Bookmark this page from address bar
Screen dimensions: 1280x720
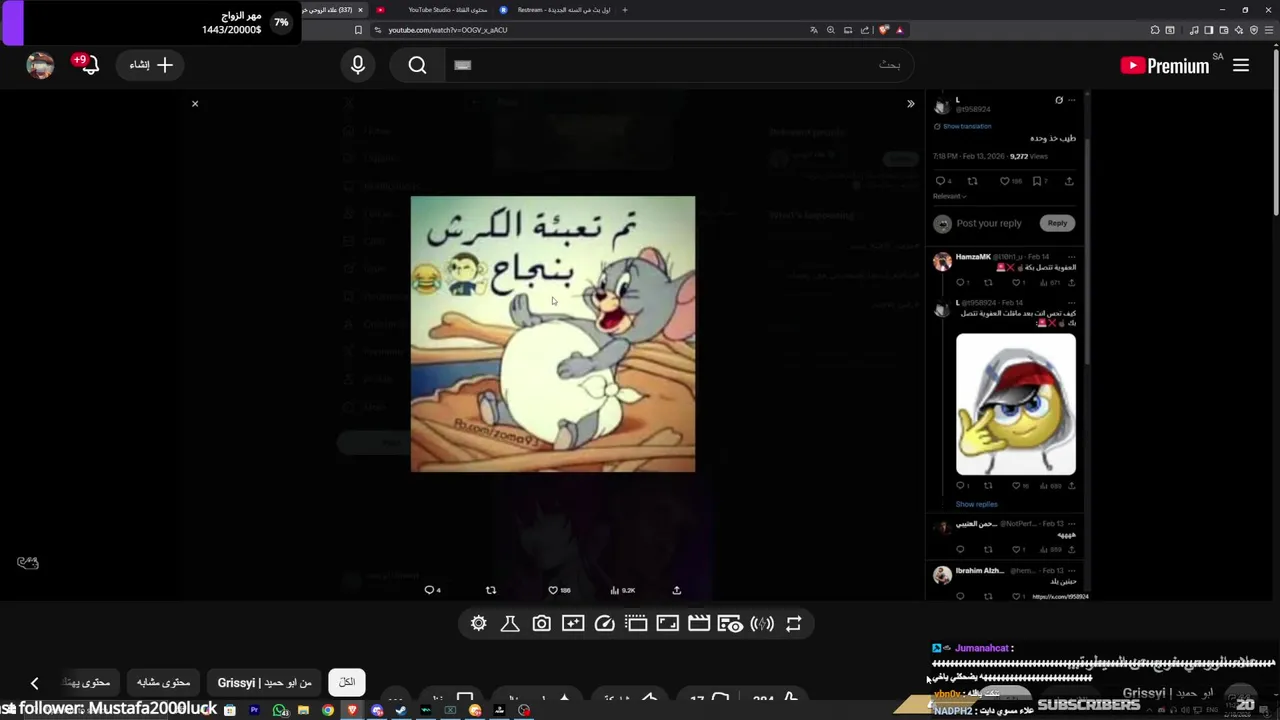358,30
